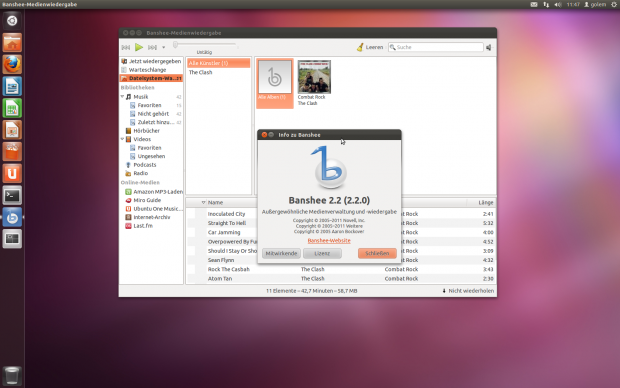Open the Ungesehen video list
This screenshot has width=620, height=388.
[151, 156]
